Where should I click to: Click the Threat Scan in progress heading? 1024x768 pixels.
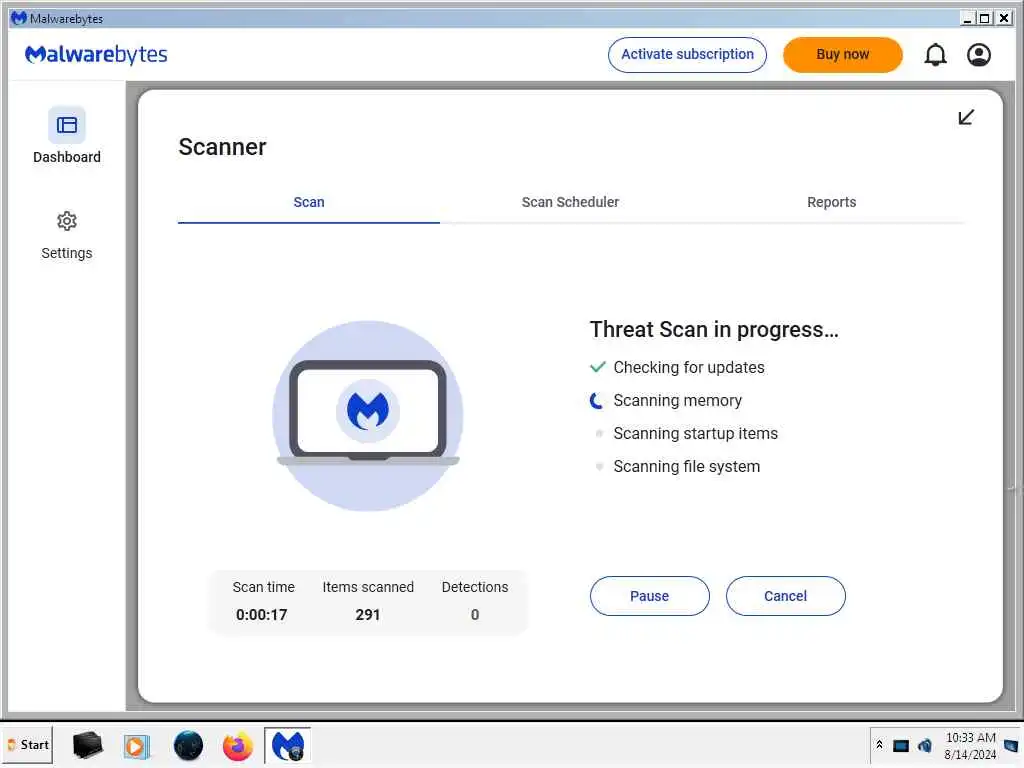pyautogui.click(x=714, y=330)
